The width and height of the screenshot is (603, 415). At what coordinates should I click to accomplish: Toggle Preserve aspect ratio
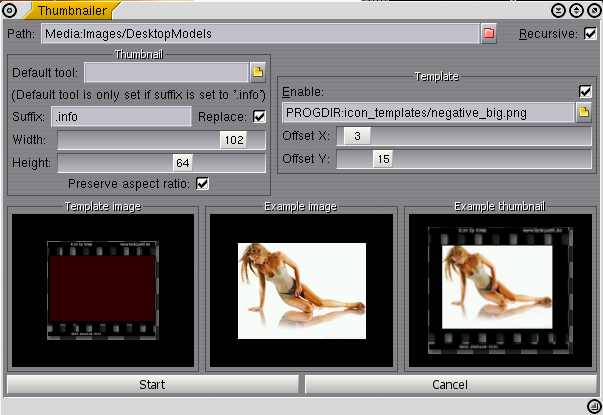point(203,183)
